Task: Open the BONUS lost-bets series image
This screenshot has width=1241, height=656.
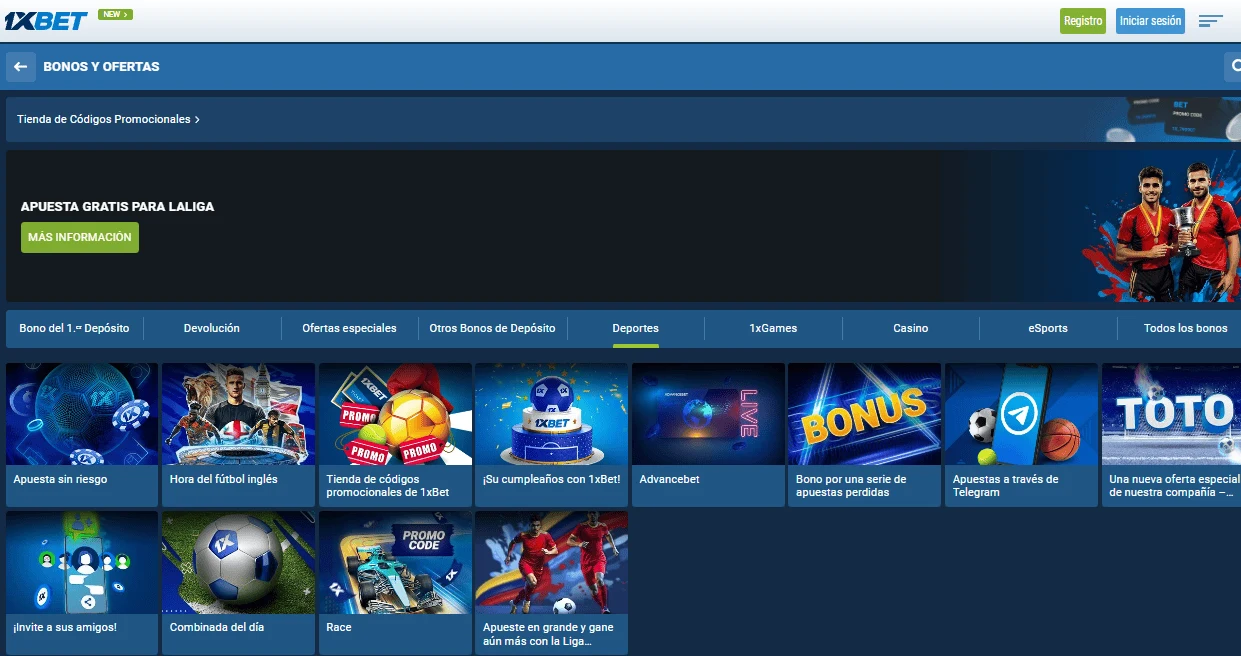Action: coord(865,414)
